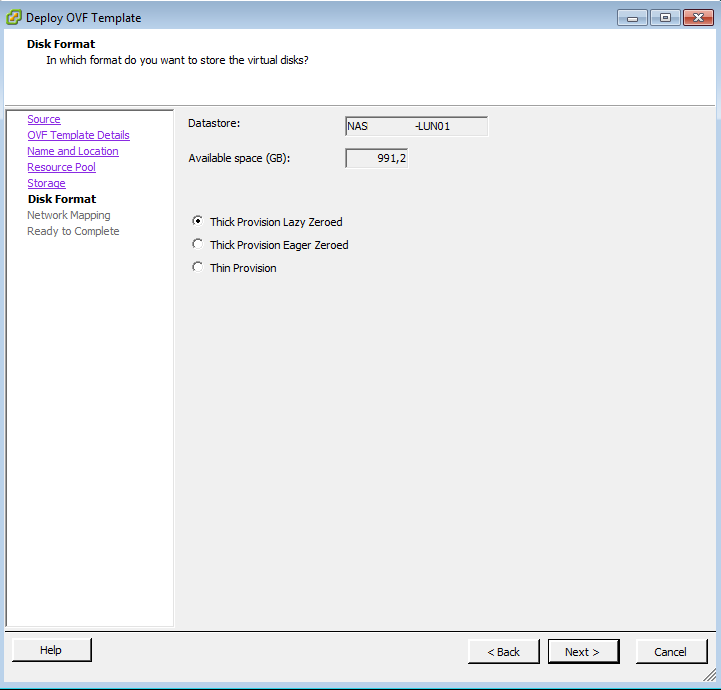Image resolution: width=721 pixels, height=690 pixels.
Task: Click the Datastore: label
Action: tap(214, 123)
